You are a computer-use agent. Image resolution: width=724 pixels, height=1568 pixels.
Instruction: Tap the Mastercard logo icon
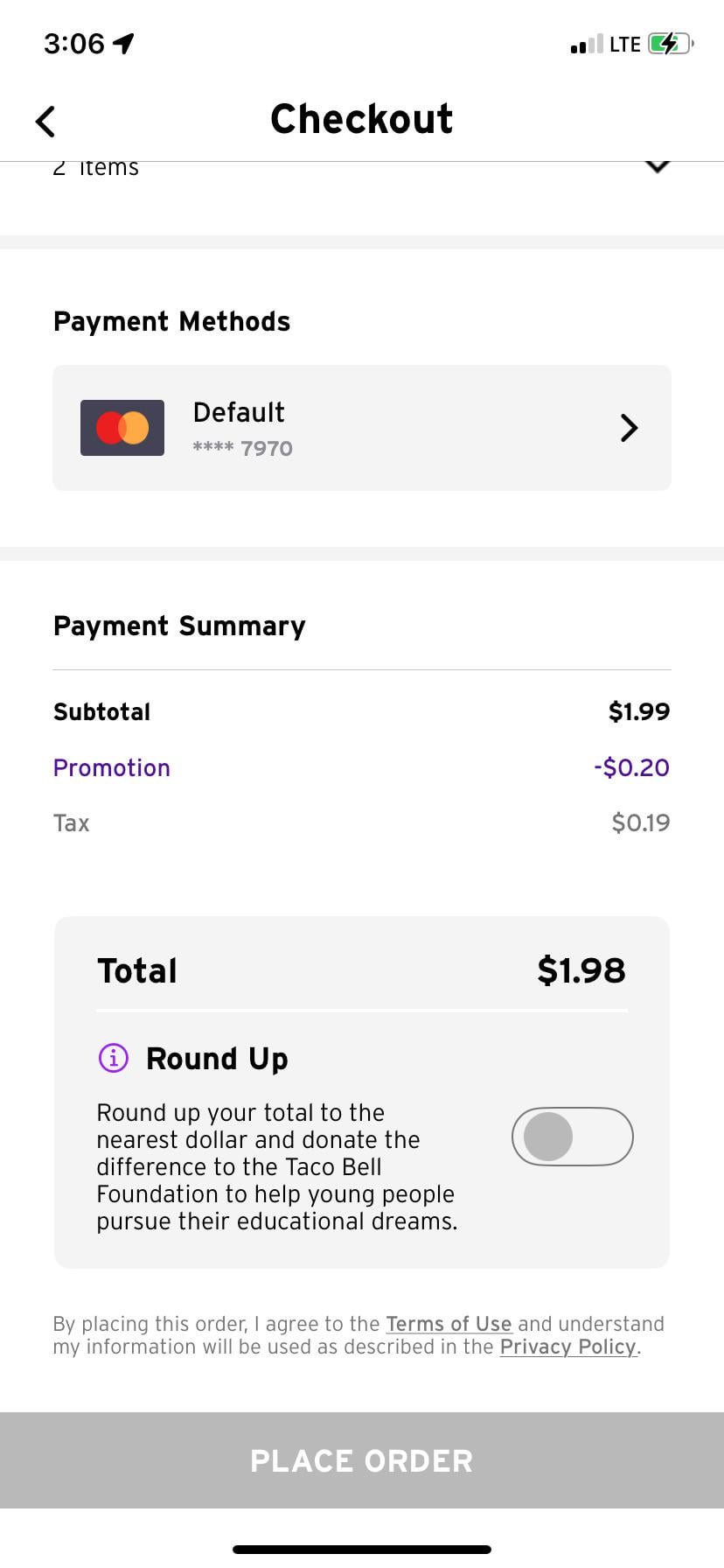tap(122, 428)
